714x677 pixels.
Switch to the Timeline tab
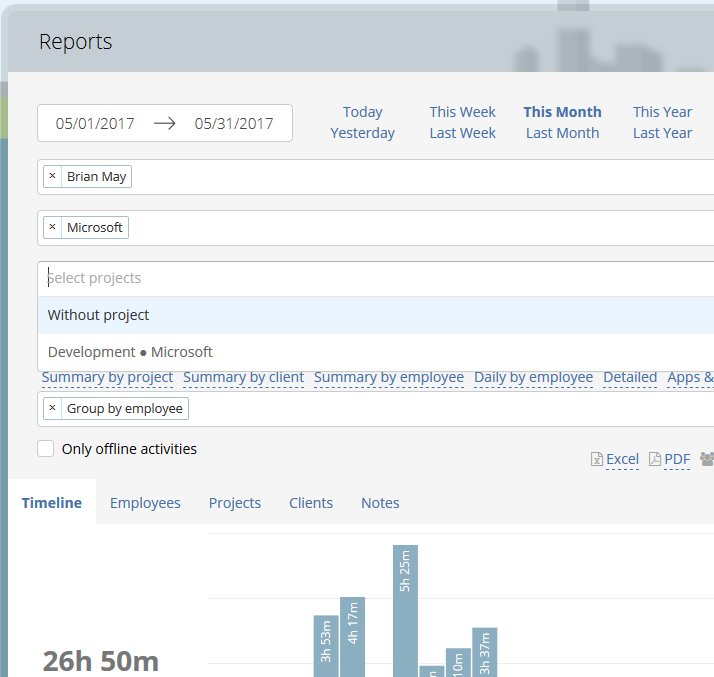(x=52, y=503)
